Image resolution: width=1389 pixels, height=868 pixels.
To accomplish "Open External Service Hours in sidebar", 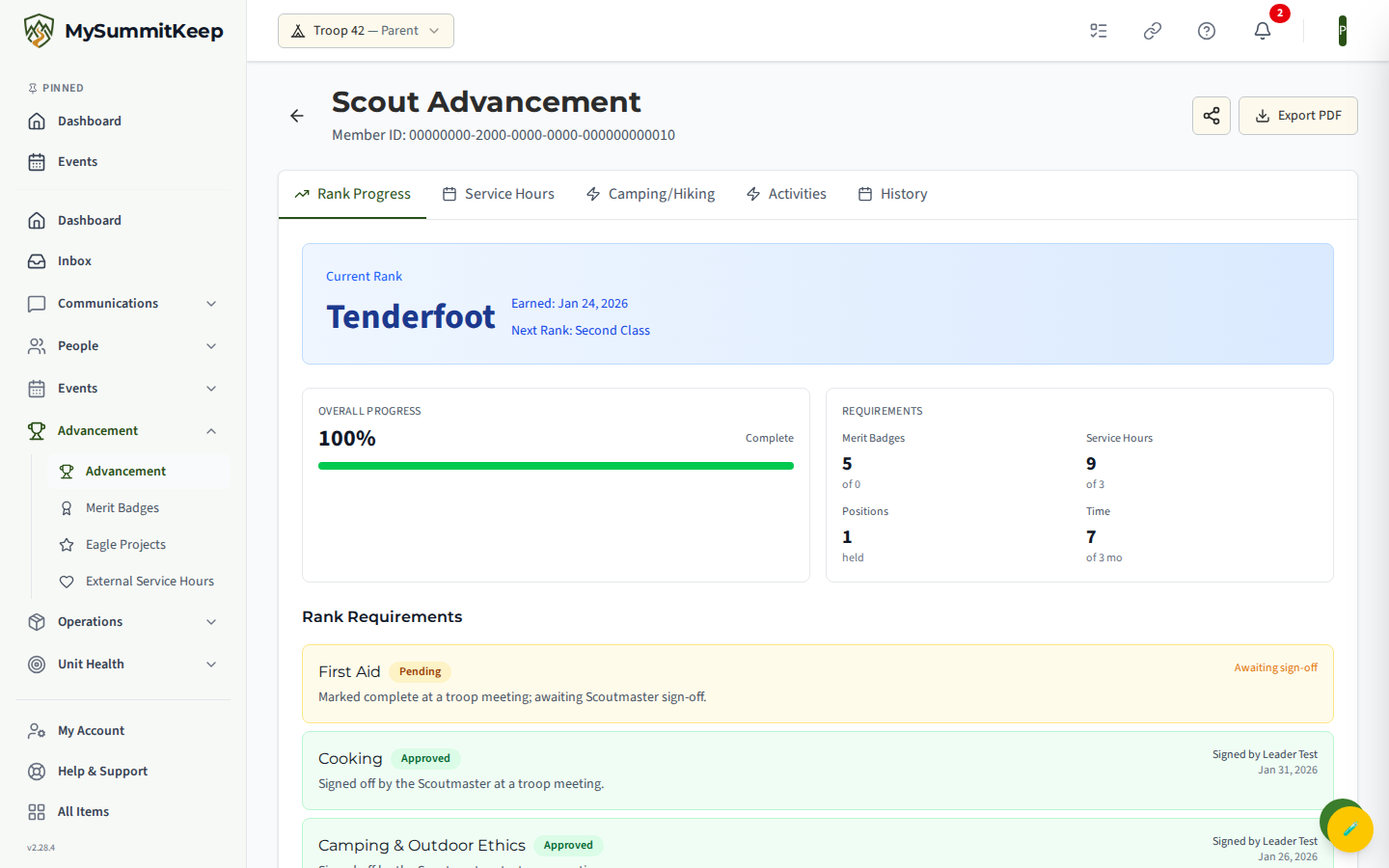I will tap(139, 581).
